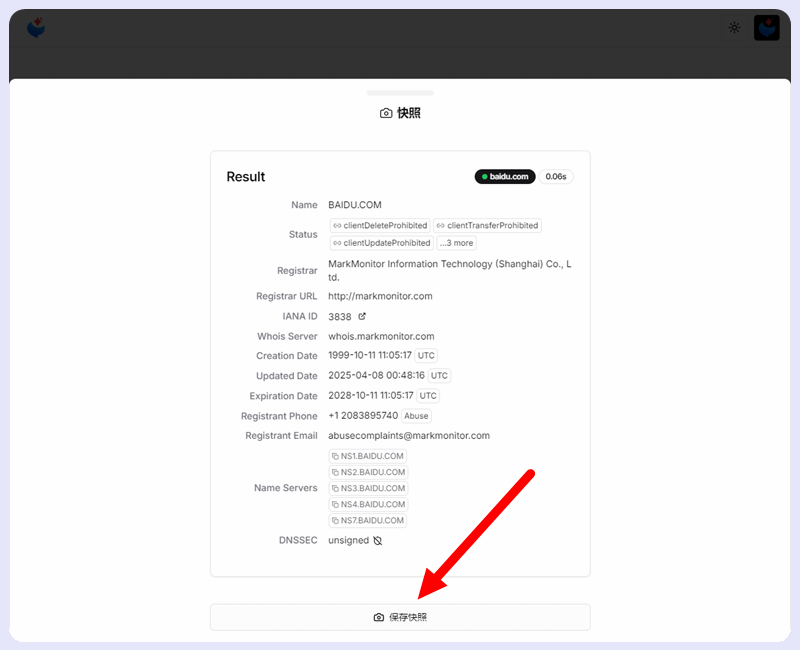Click the abusecomplaints@markmonitor.com email value
The image size is (800, 650).
pyautogui.click(x=409, y=436)
